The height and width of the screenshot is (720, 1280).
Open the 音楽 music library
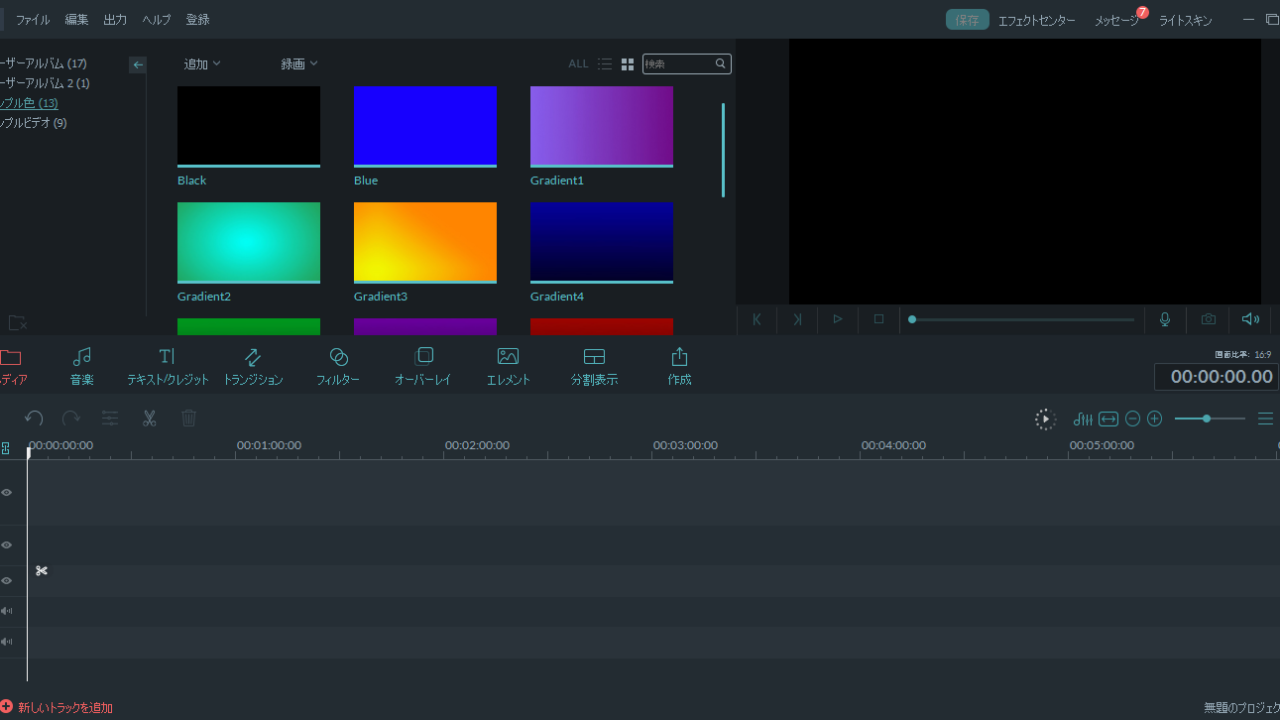click(x=82, y=367)
